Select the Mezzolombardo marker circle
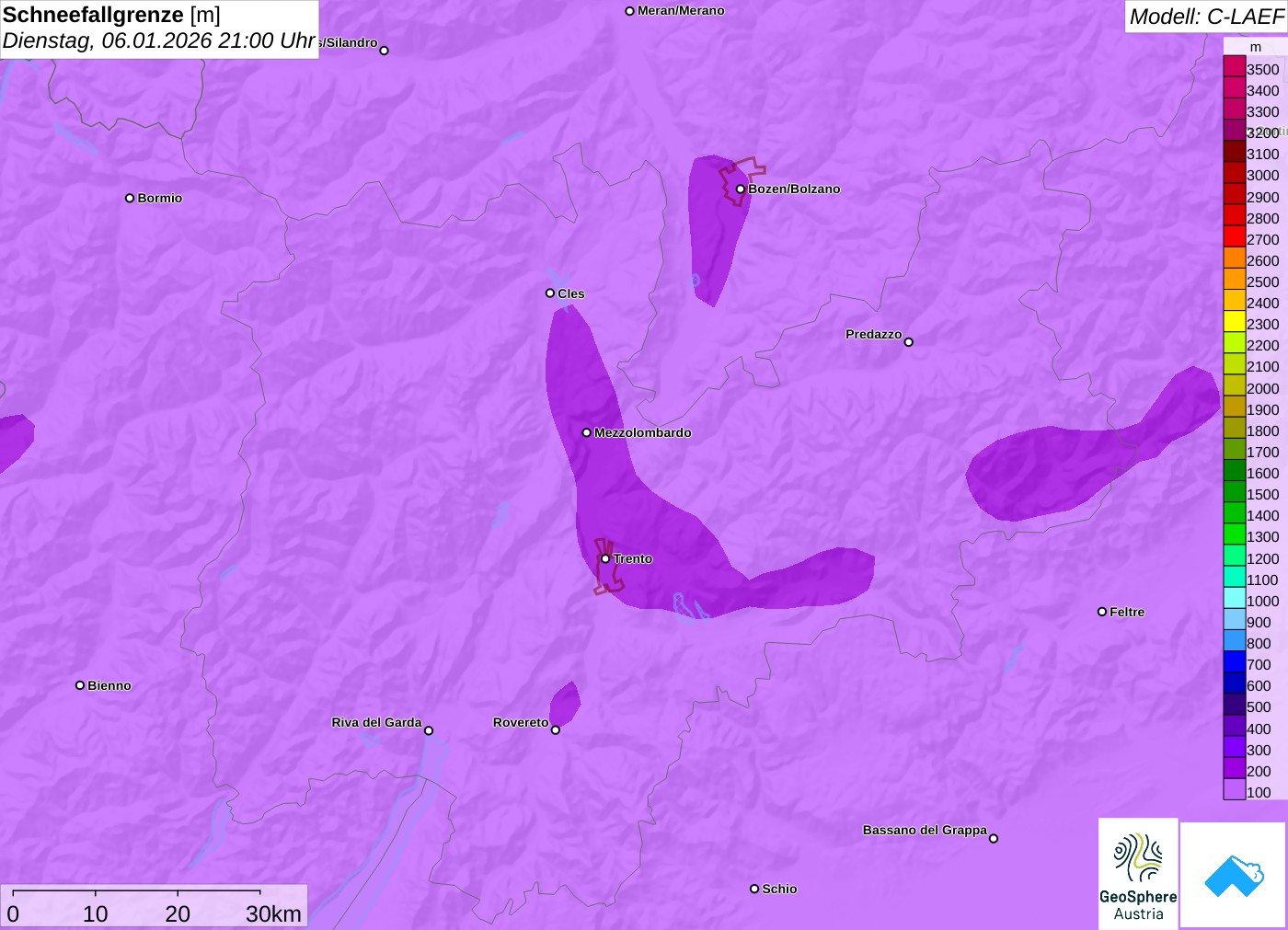This screenshot has width=1288, height=930. pyautogui.click(x=587, y=432)
